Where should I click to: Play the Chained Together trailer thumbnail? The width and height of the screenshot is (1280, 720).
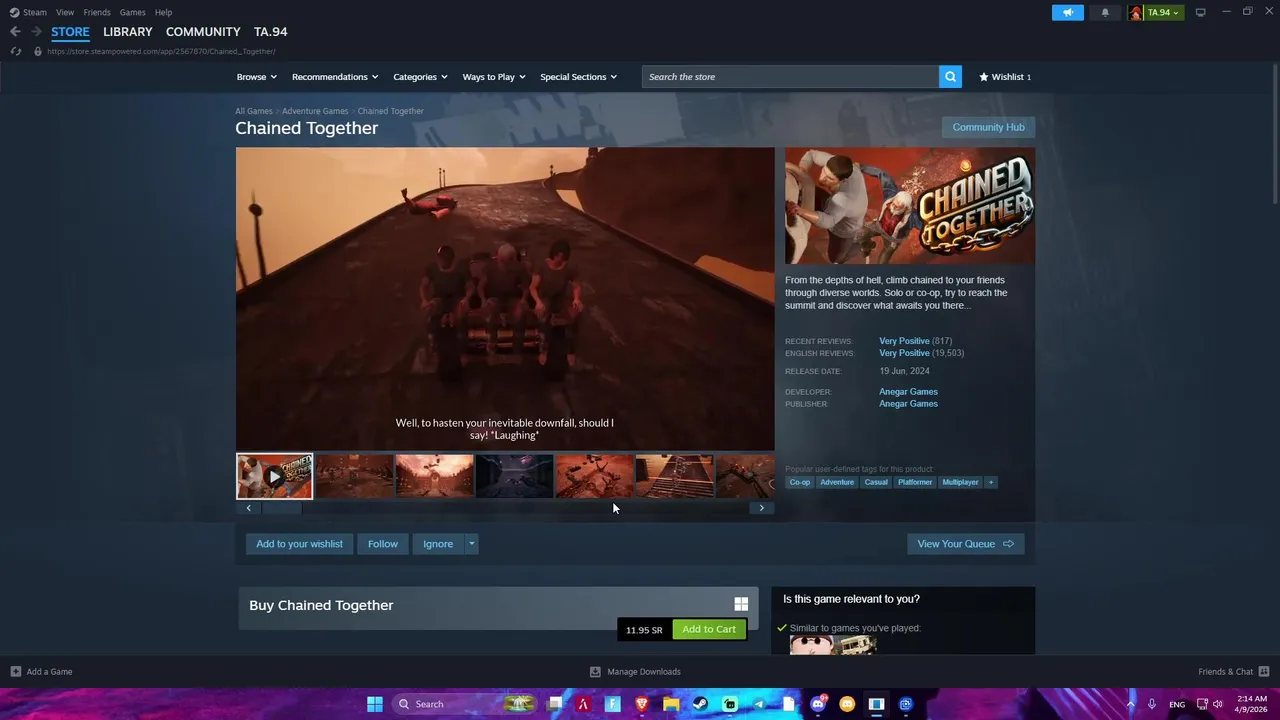[274, 476]
